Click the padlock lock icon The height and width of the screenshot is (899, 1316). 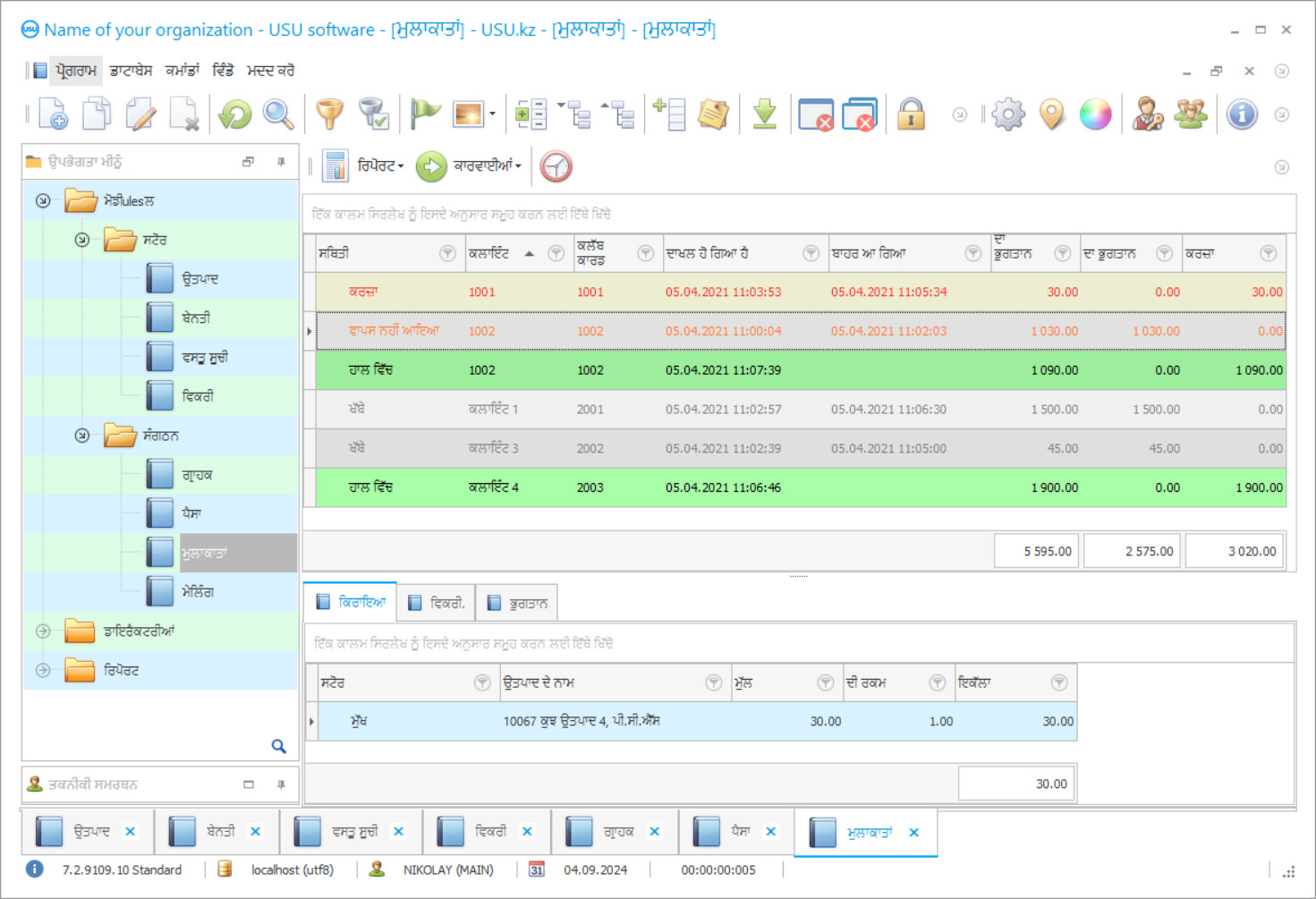pyautogui.click(x=911, y=114)
